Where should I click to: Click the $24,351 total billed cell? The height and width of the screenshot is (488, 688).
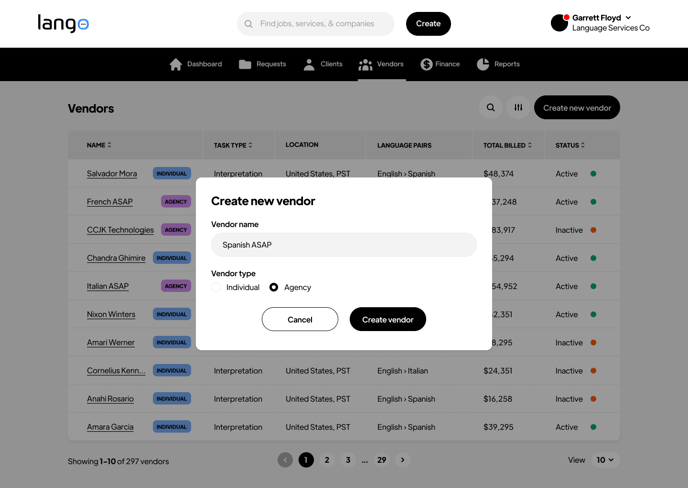(x=498, y=371)
